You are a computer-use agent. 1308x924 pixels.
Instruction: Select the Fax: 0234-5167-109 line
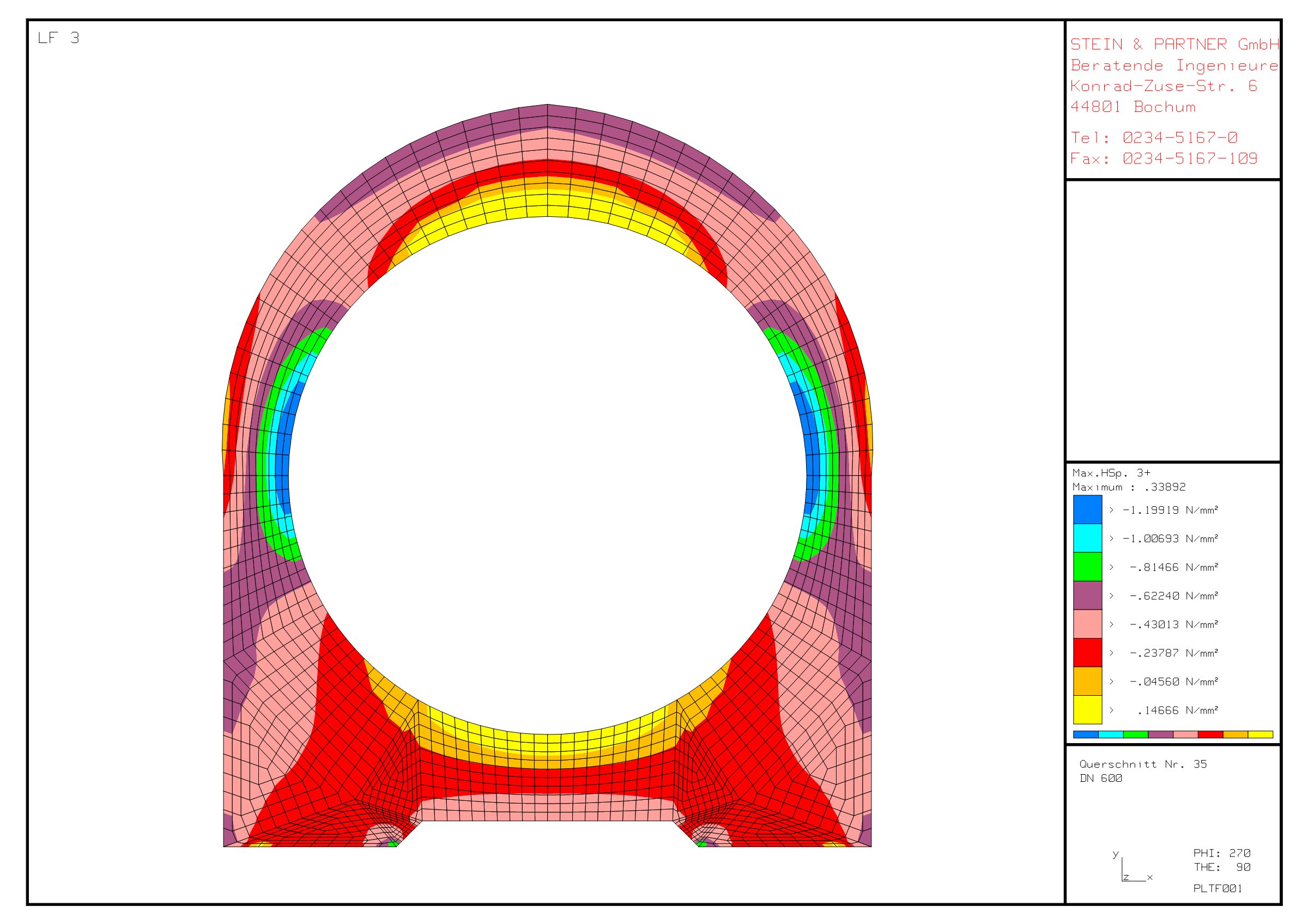point(1163,159)
